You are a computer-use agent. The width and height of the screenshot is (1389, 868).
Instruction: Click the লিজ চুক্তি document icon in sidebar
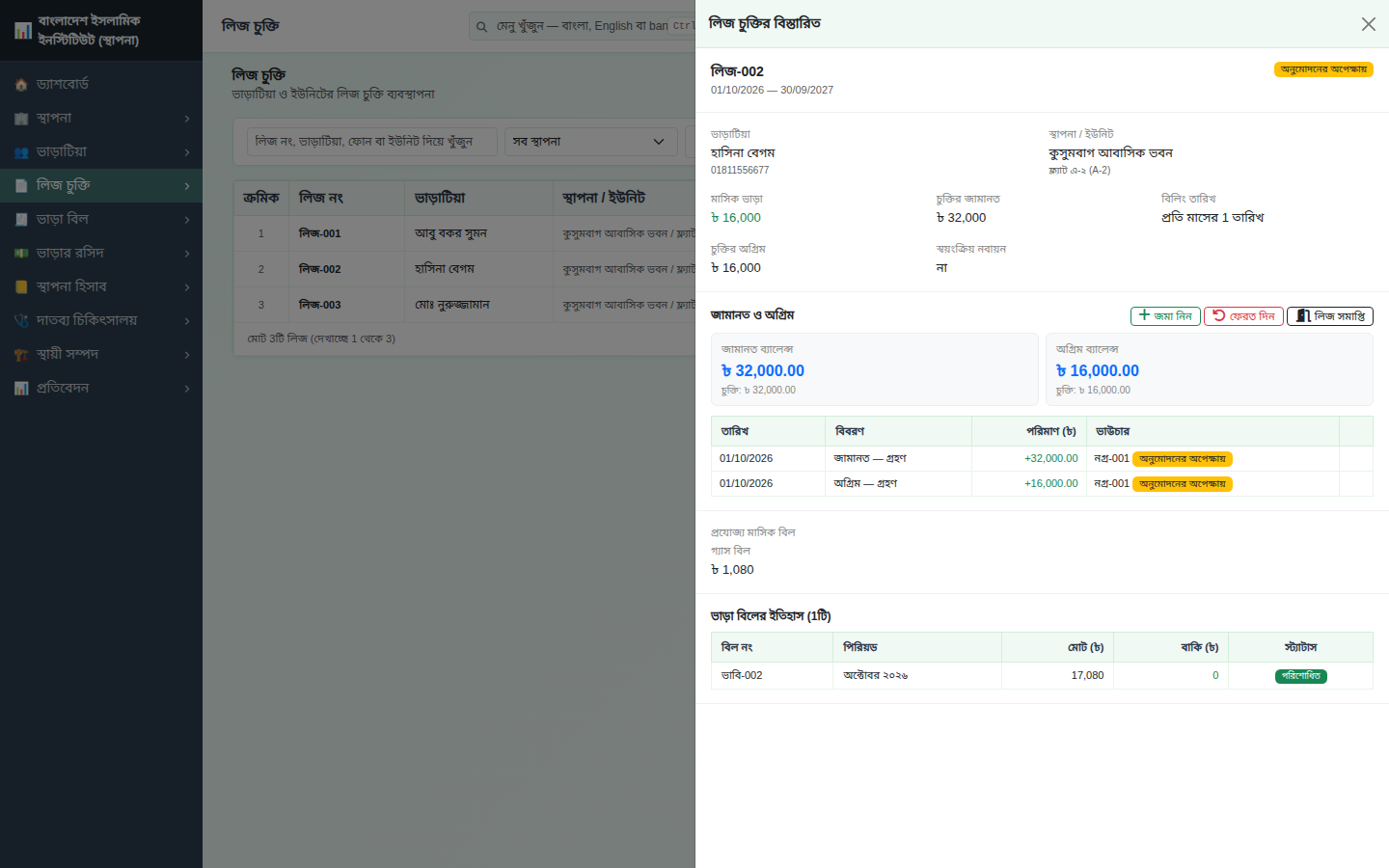click(x=21, y=186)
